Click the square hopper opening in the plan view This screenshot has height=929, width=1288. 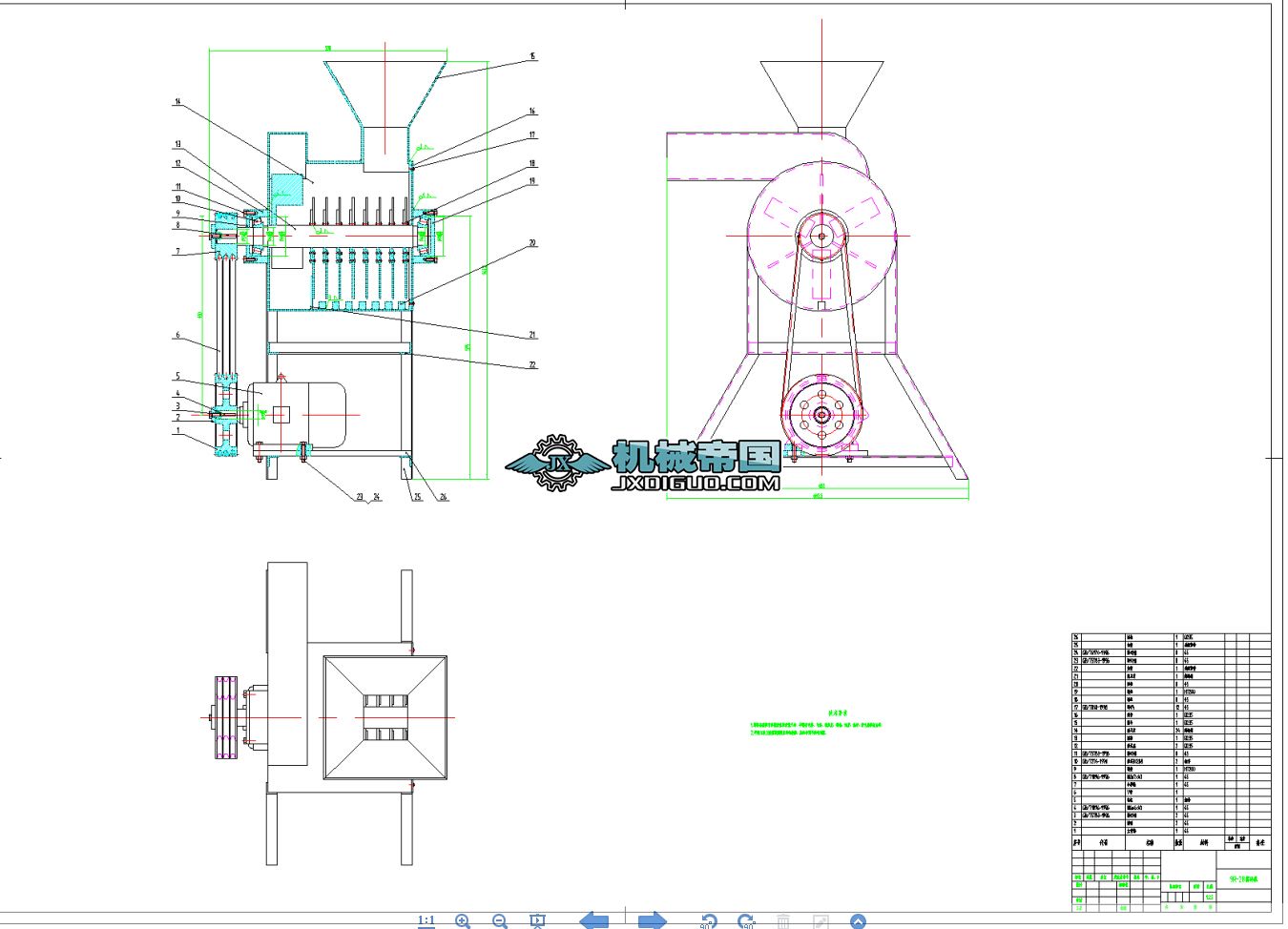[385, 717]
